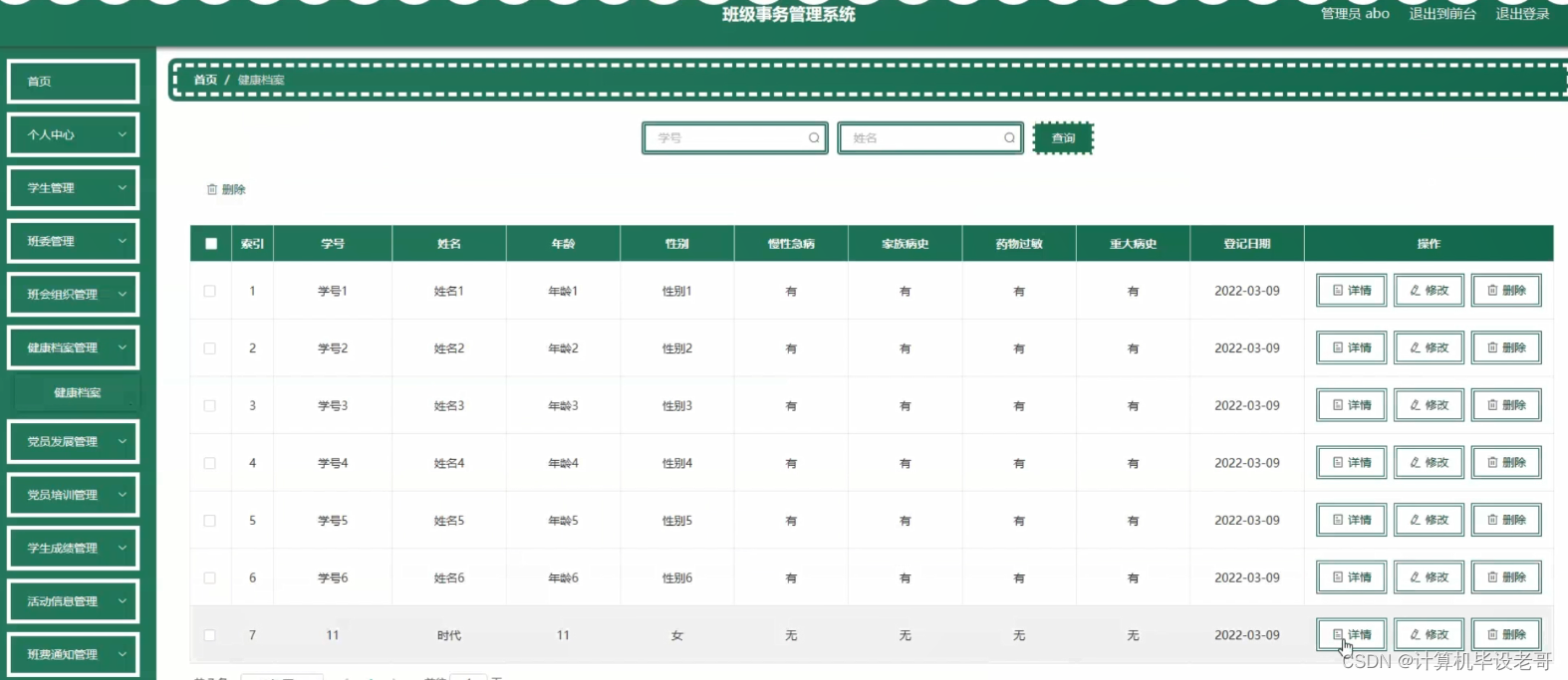Click 修改 for row 学号3

click(1429, 405)
